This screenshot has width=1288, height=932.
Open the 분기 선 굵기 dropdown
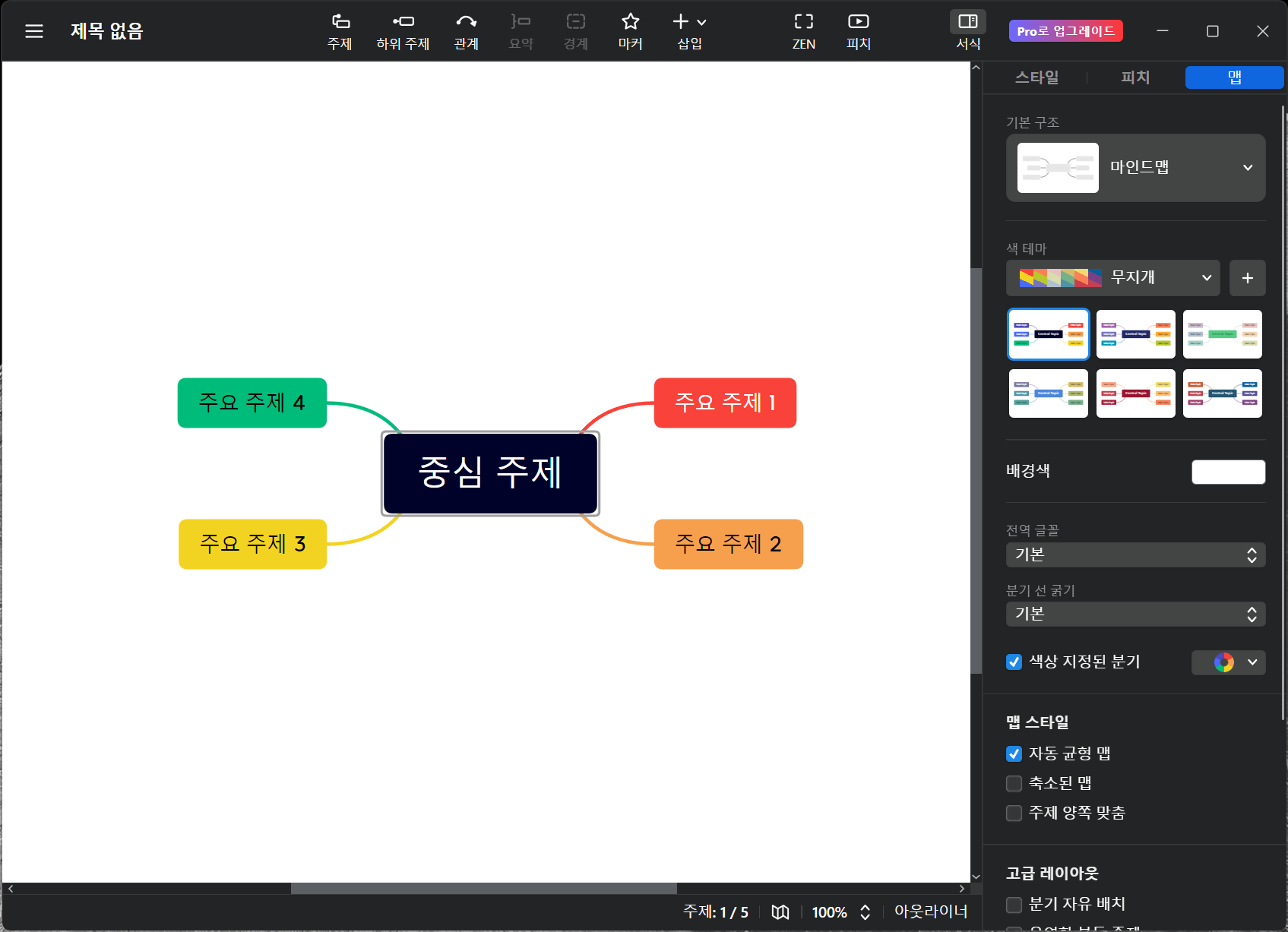coord(1136,614)
